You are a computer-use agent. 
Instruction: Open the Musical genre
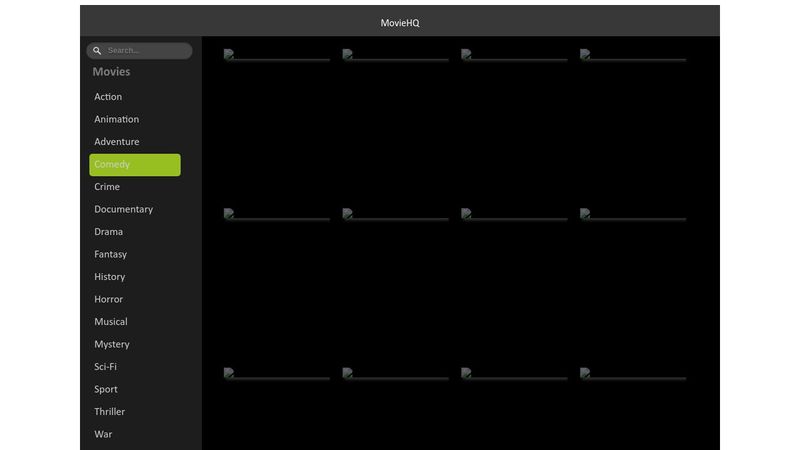(x=110, y=322)
